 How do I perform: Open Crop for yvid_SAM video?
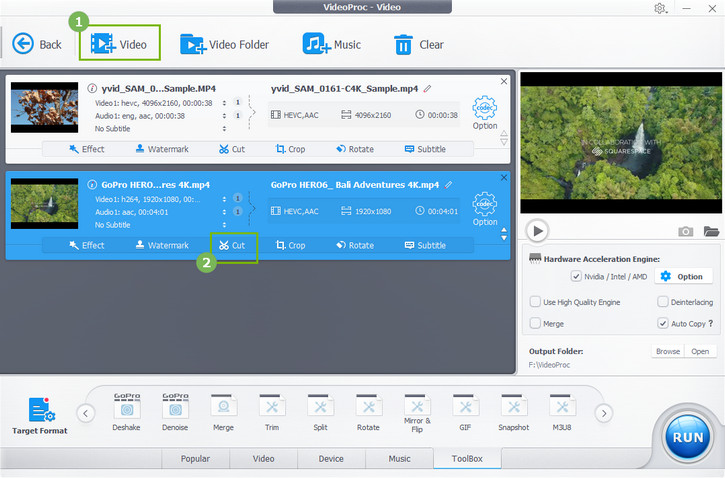tap(290, 149)
